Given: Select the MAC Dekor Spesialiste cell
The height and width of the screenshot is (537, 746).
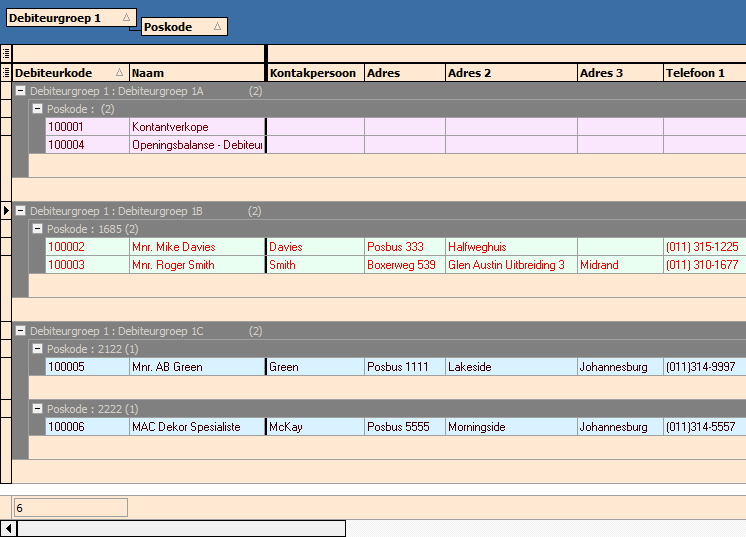Looking at the screenshot, I should tap(197, 427).
